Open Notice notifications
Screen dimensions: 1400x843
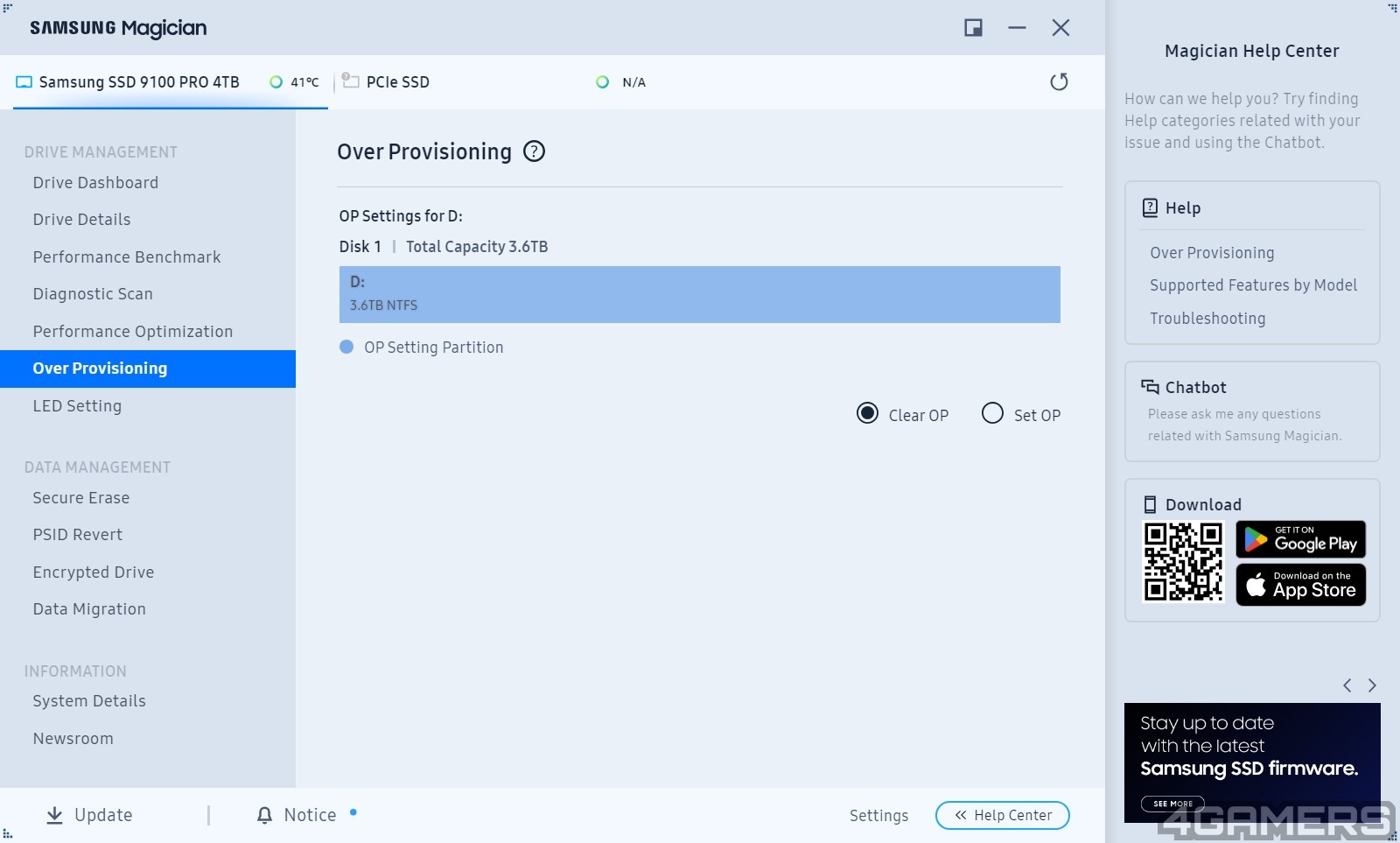pos(297,815)
